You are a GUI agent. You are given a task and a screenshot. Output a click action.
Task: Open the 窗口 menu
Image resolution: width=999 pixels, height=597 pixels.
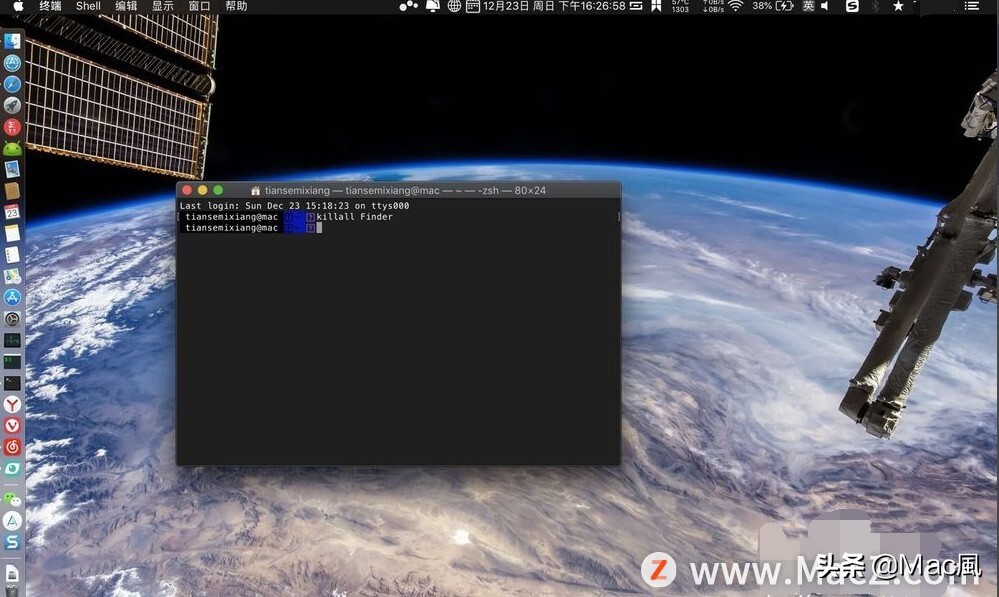(x=199, y=6)
